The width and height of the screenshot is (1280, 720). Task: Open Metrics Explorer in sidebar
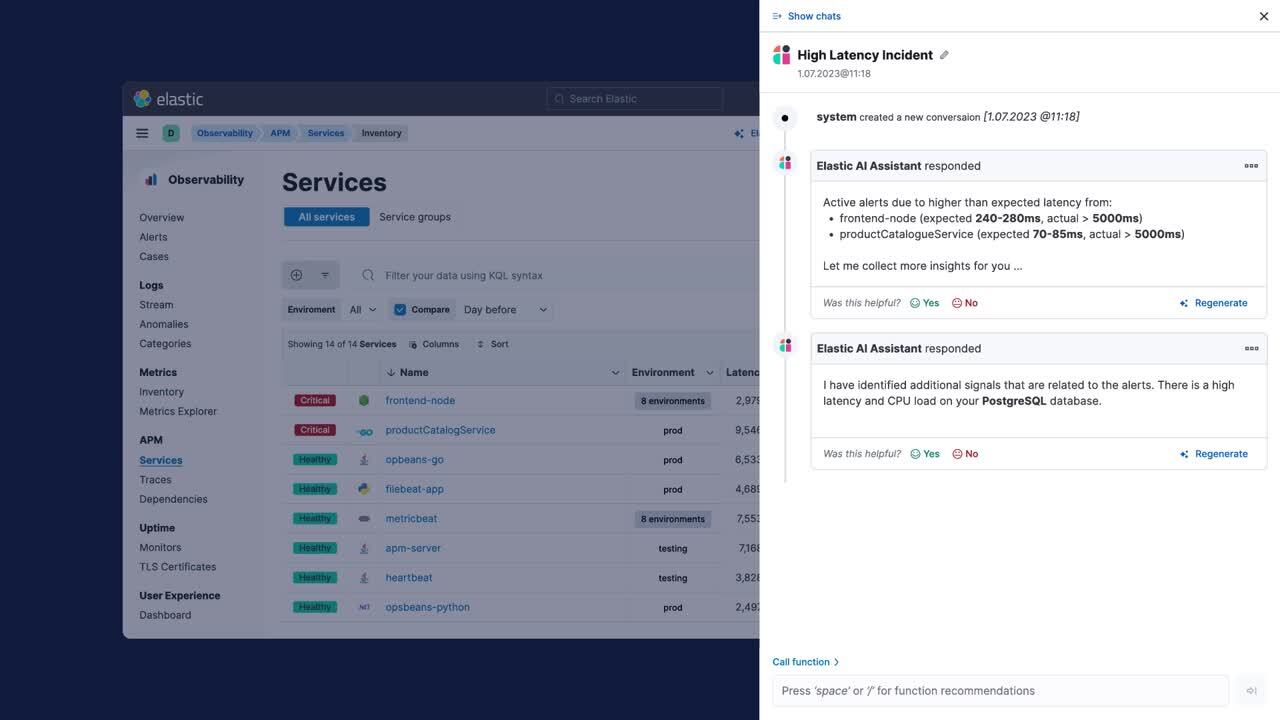click(x=178, y=411)
